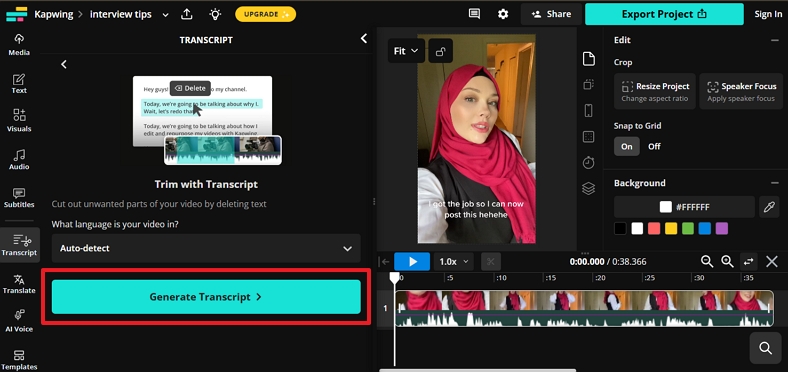Select the video clip on timeline track 1
The height and width of the screenshot is (372, 788).
pyautogui.click(x=584, y=309)
